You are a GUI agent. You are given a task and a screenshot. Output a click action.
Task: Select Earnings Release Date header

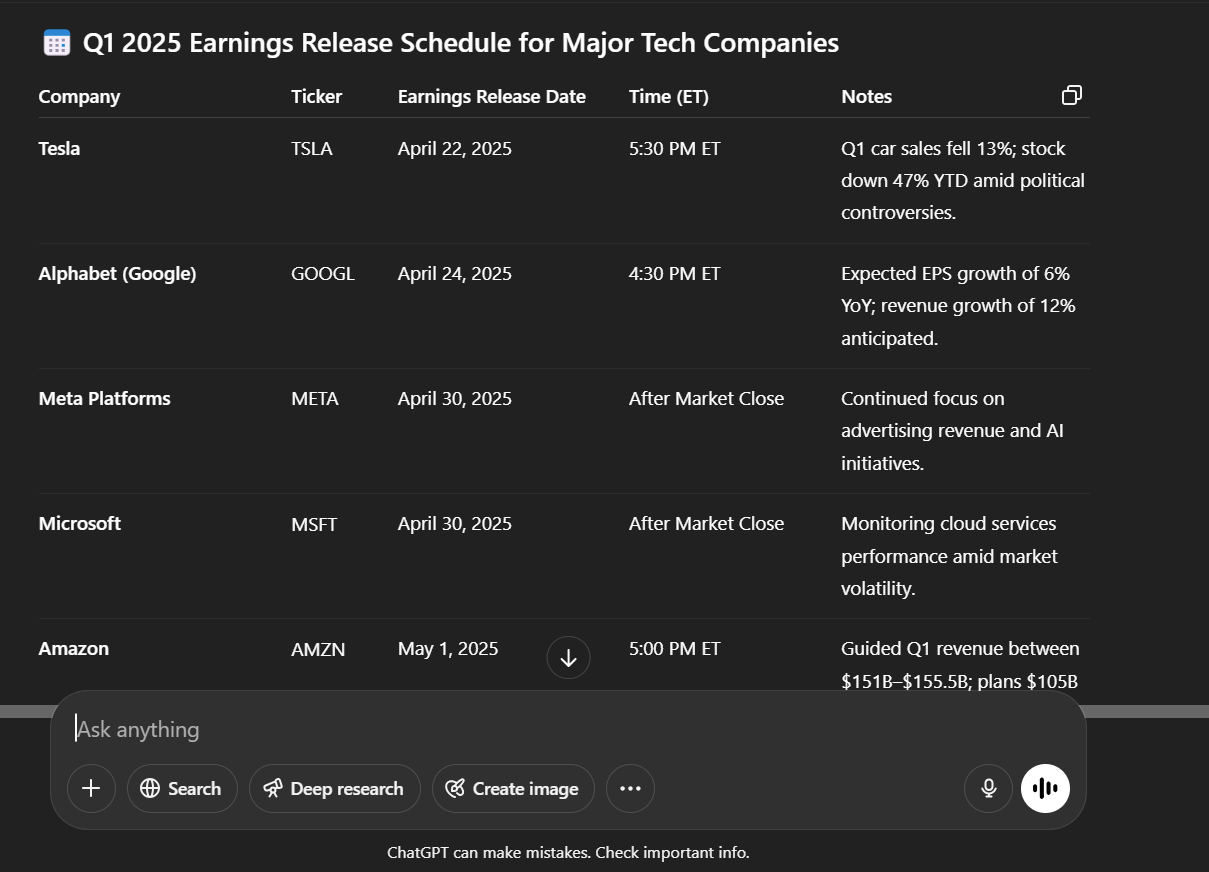click(x=491, y=97)
